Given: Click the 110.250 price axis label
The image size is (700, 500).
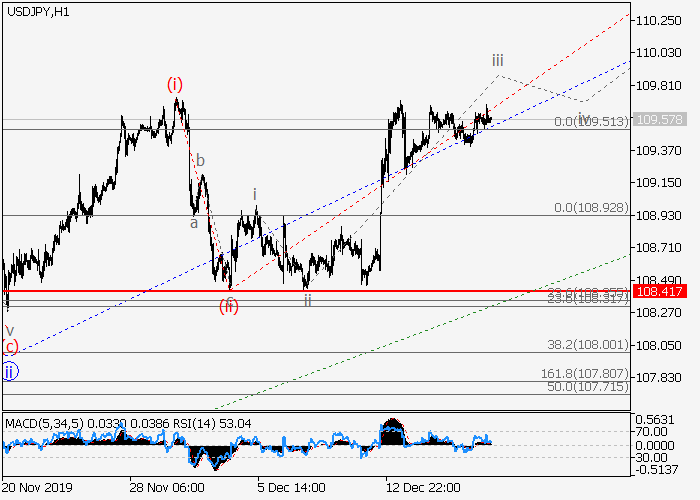Looking at the screenshot, I should tap(658, 21).
